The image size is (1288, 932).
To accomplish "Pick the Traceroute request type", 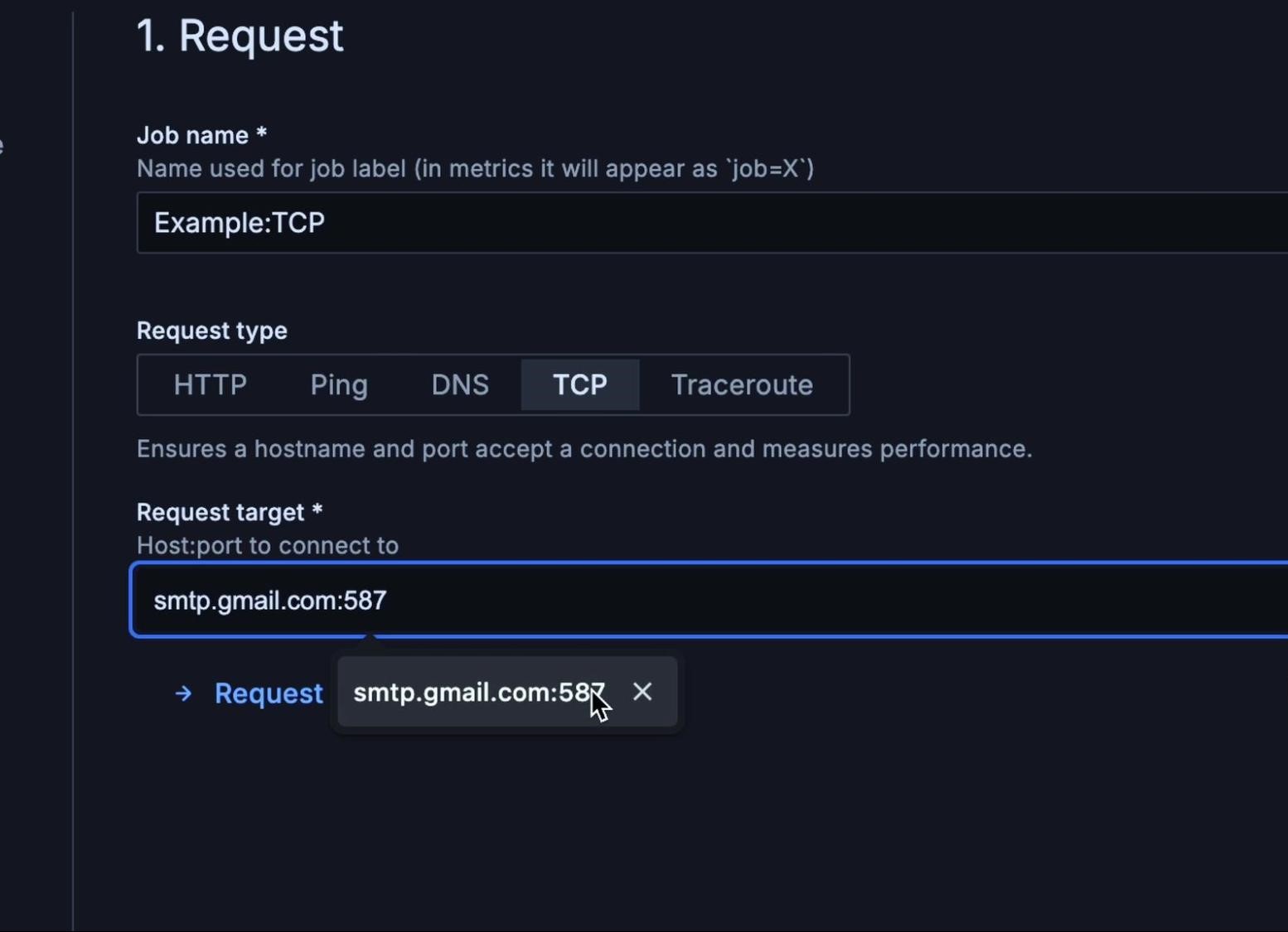I will pyautogui.click(x=742, y=385).
